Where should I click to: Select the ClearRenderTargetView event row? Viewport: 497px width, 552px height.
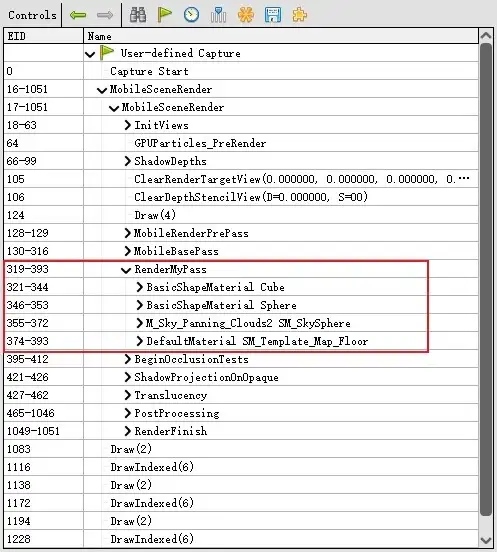pos(241,179)
